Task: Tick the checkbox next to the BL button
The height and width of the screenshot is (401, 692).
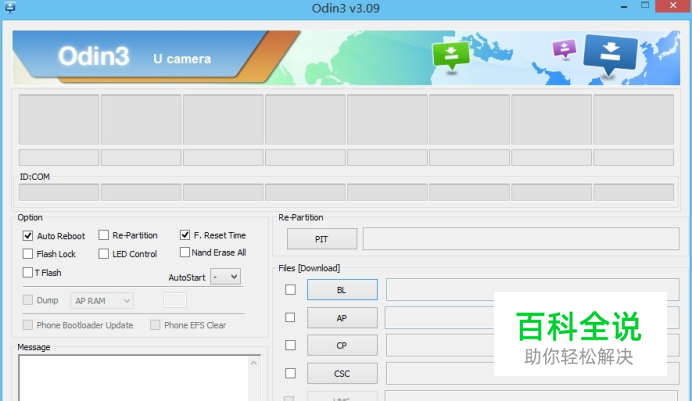Action: tap(290, 289)
